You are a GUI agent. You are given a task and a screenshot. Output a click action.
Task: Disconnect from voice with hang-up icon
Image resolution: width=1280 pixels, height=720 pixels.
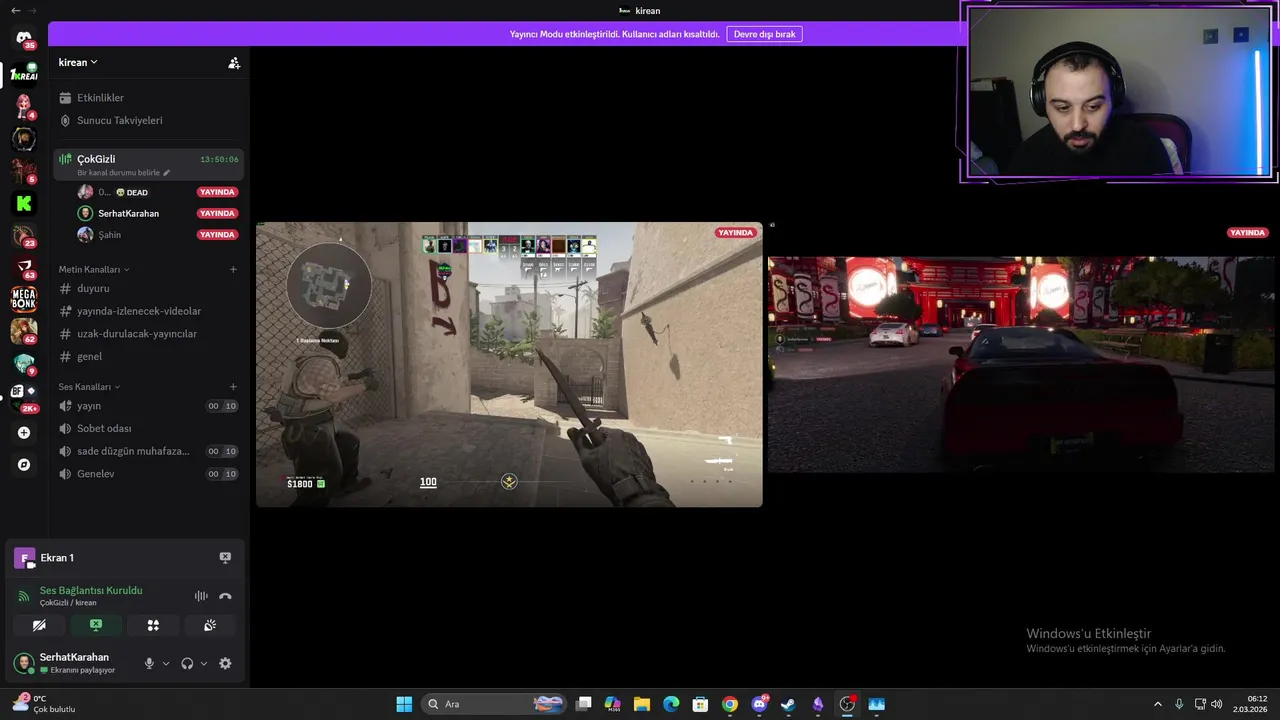pos(225,596)
